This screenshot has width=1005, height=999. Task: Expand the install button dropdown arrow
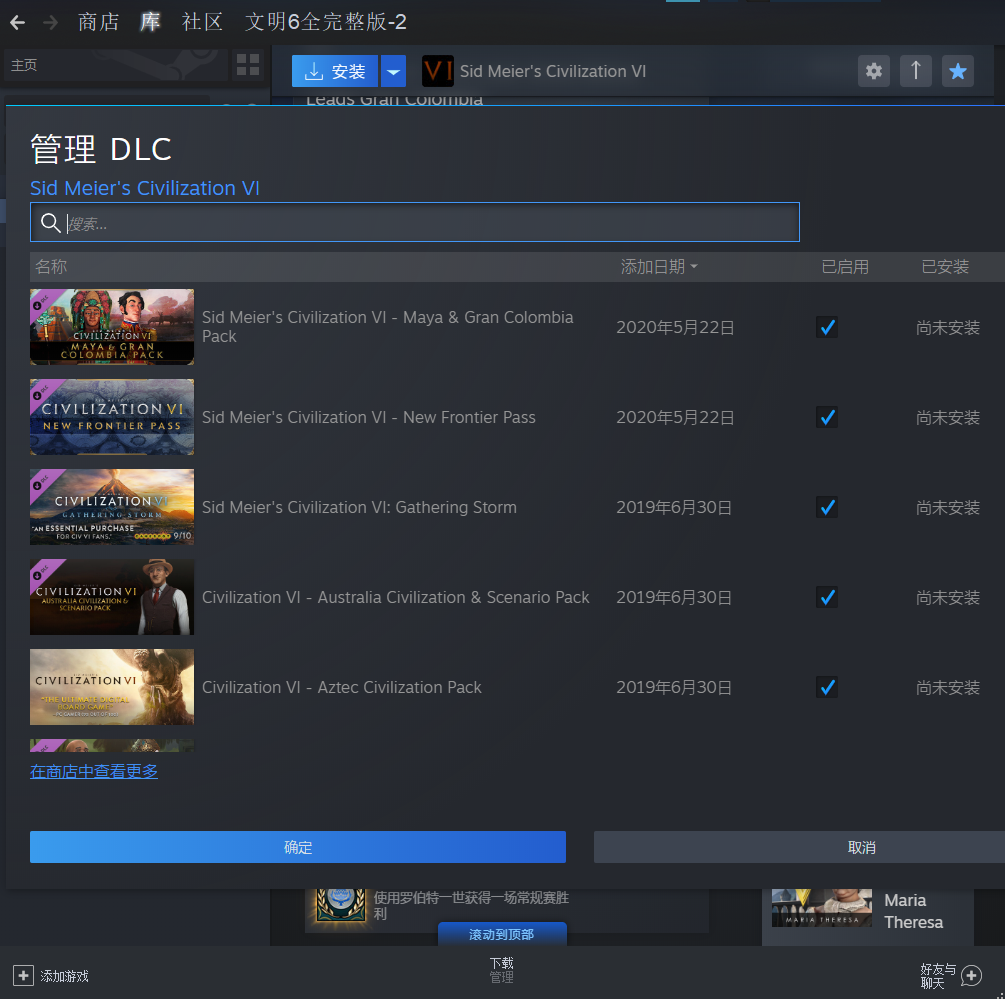(393, 71)
